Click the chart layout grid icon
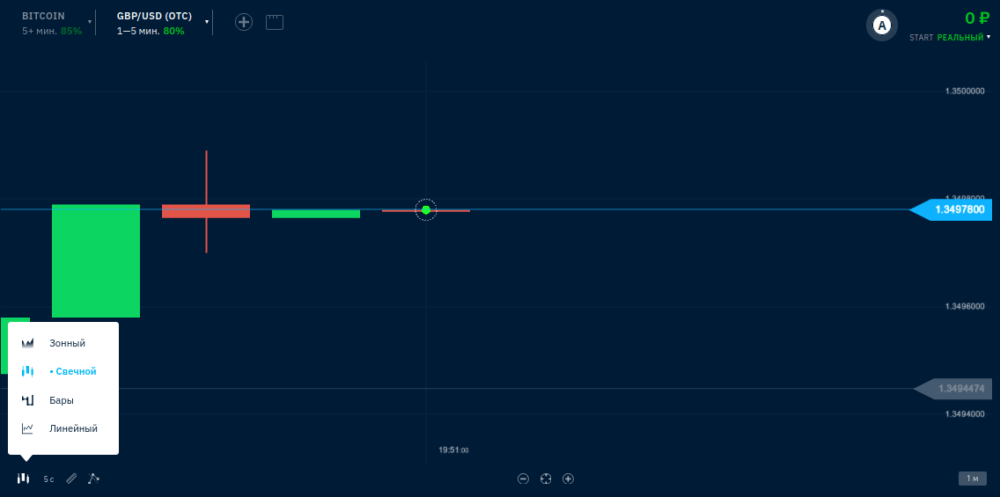Screen dimensions: 1000x497 coord(275,22)
